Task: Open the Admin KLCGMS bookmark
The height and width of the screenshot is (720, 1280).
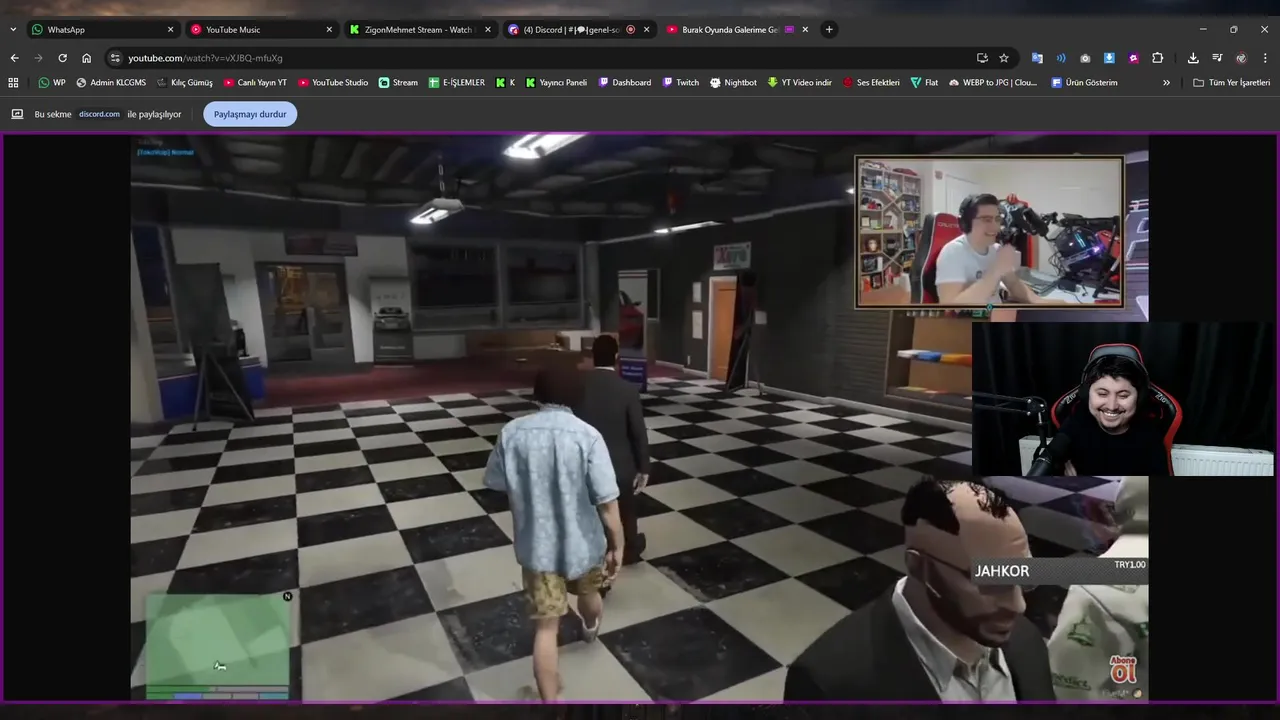Action: point(111,82)
